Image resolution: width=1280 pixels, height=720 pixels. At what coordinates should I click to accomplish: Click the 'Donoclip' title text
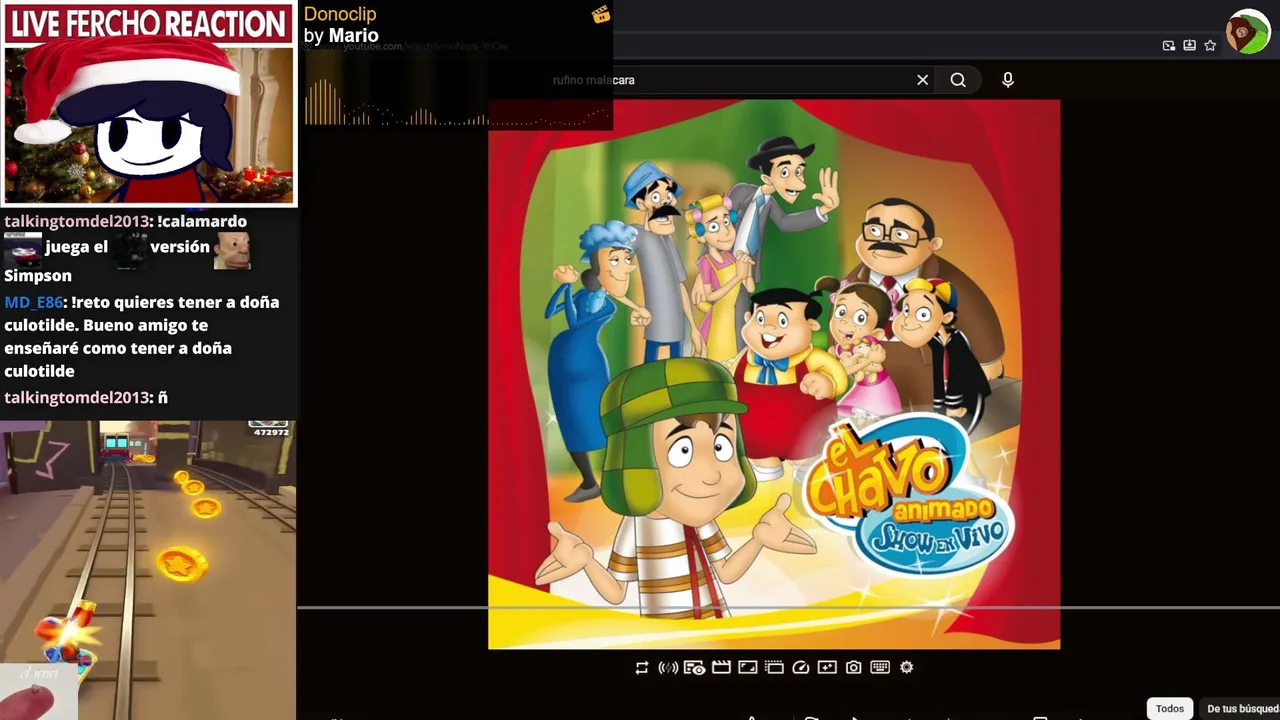tap(340, 14)
